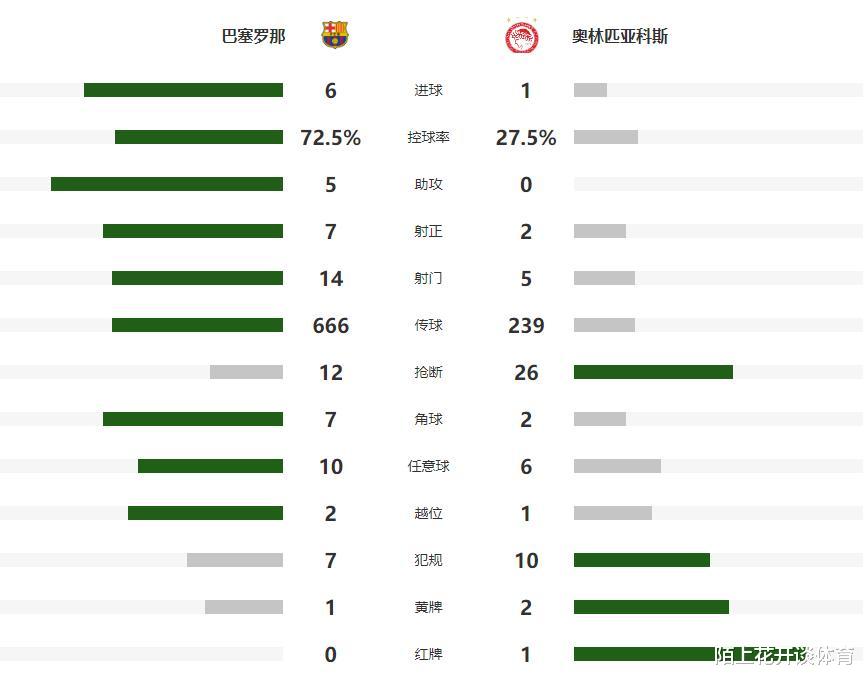The image size is (865, 679).
Task: Click Barcelona's green 进球 bar
Action: 183,90
